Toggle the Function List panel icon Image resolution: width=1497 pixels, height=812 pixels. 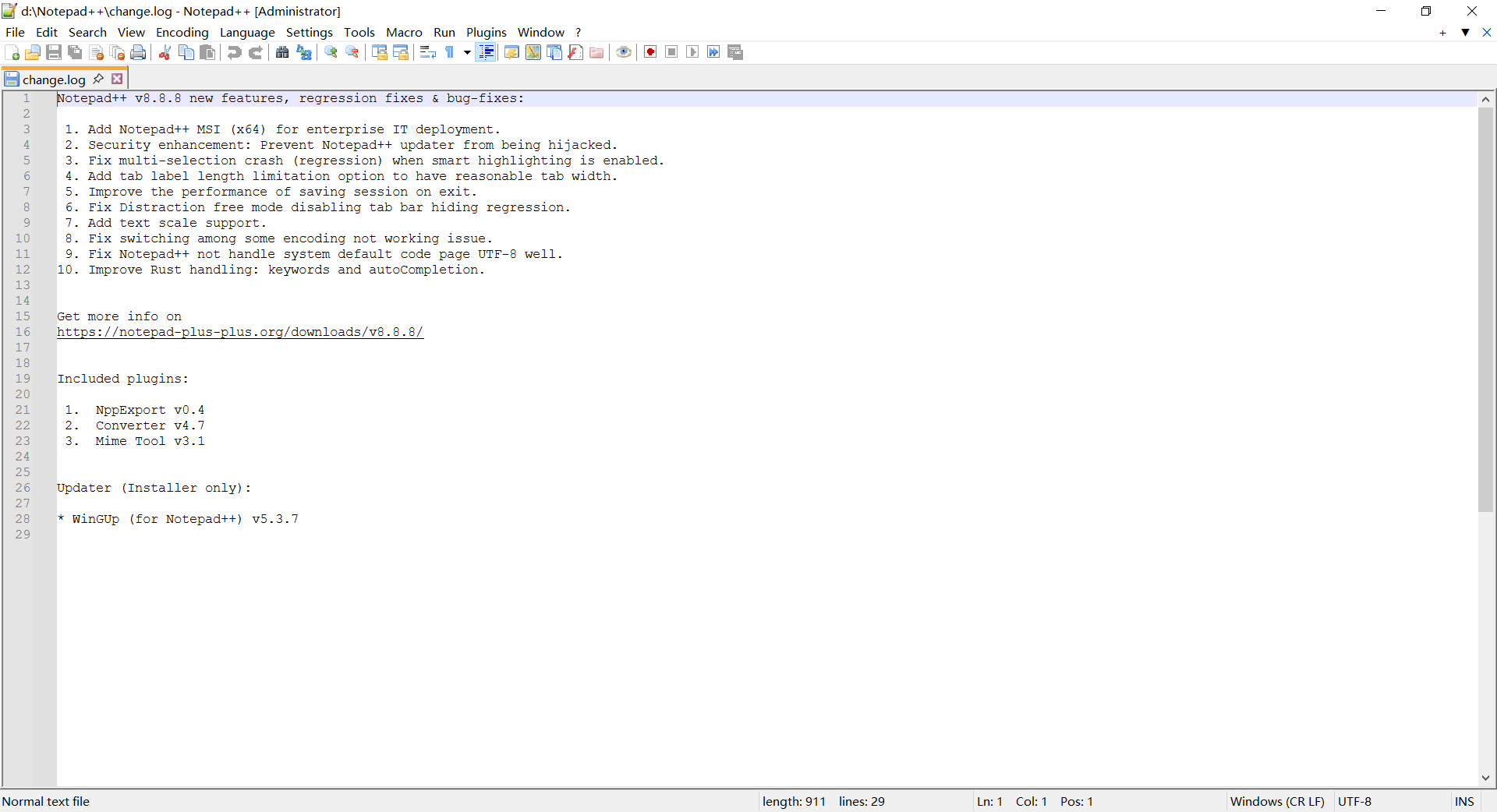[575, 52]
